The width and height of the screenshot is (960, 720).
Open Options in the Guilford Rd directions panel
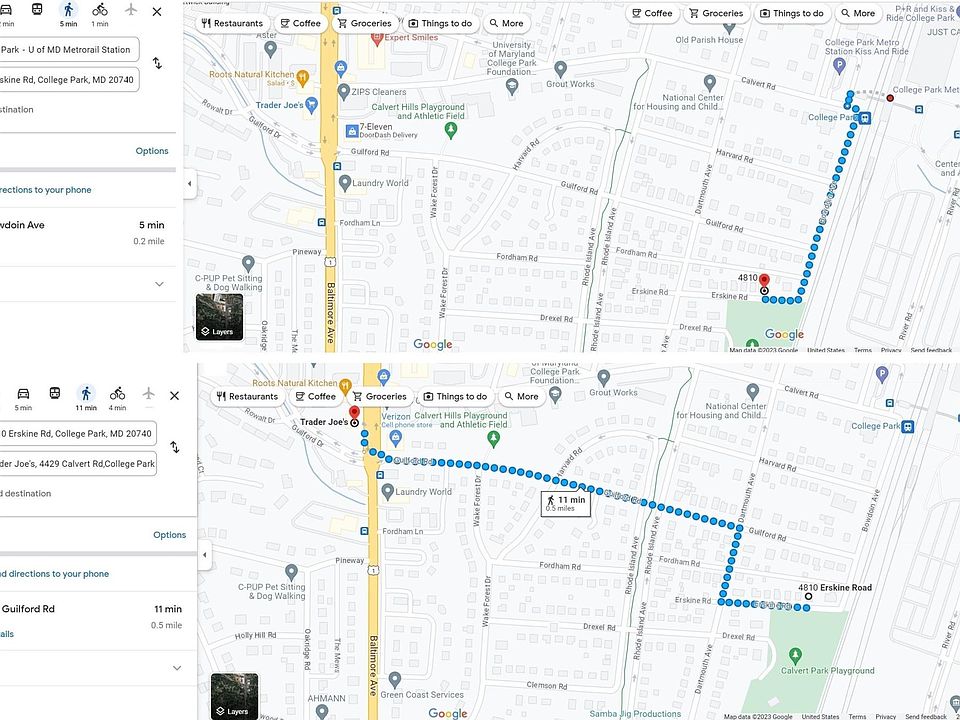[x=170, y=534]
